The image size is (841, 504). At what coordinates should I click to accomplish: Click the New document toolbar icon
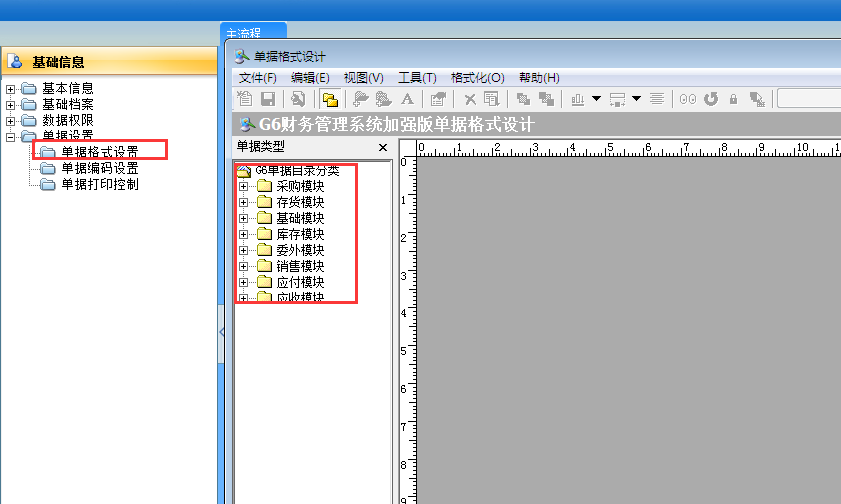[x=246, y=99]
